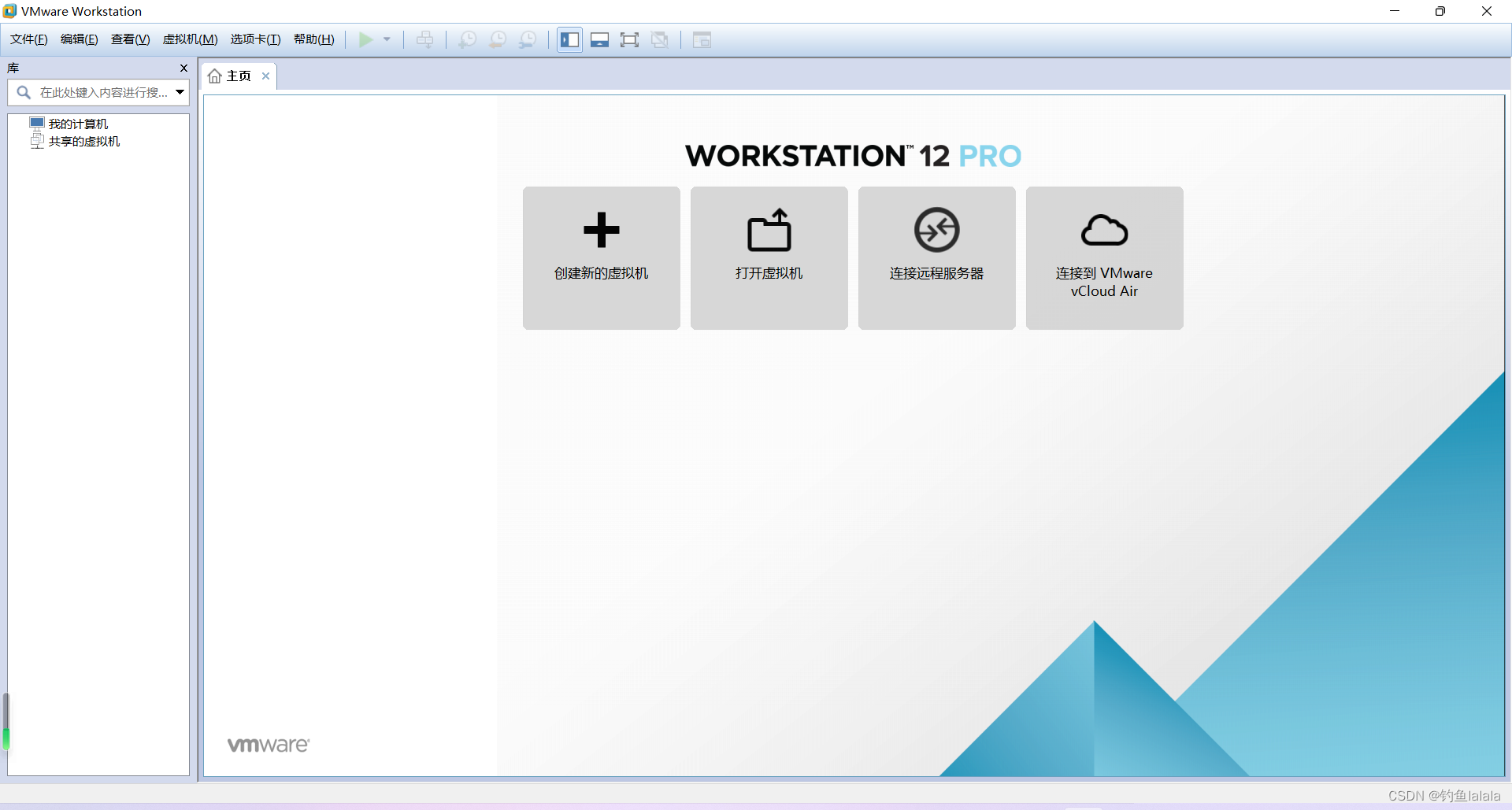Click the manage snapshots toolbar icon

point(528,39)
